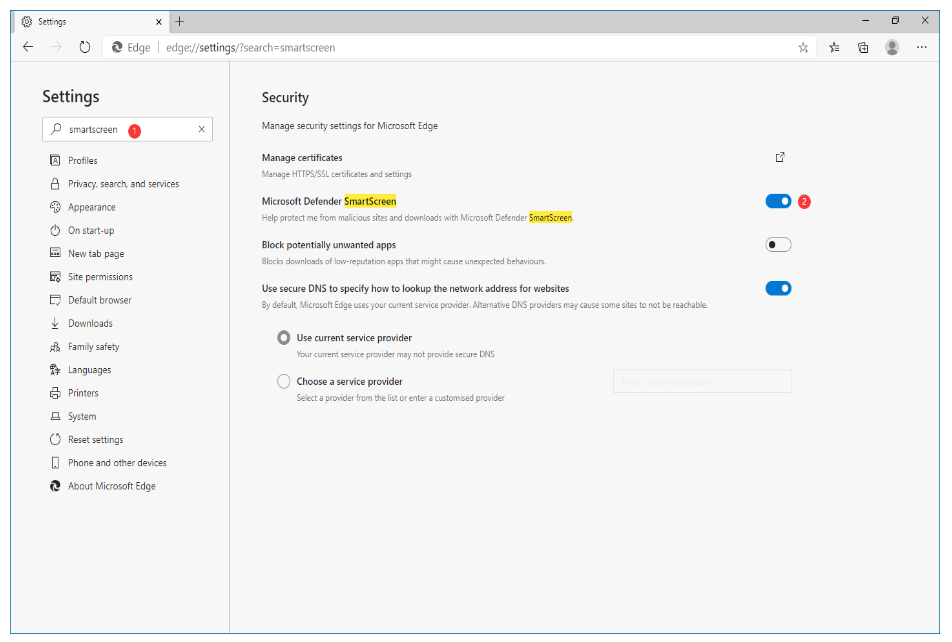952x642 pixels.
Task: Click the forward navigation arrow
Action: (56, 47)
